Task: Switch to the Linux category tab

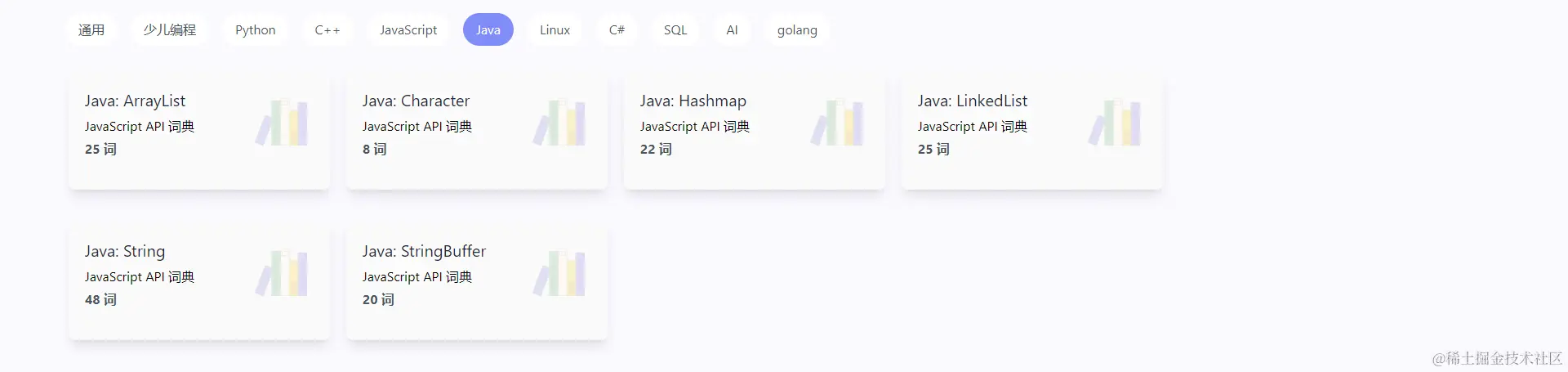Action: [555, 30]
